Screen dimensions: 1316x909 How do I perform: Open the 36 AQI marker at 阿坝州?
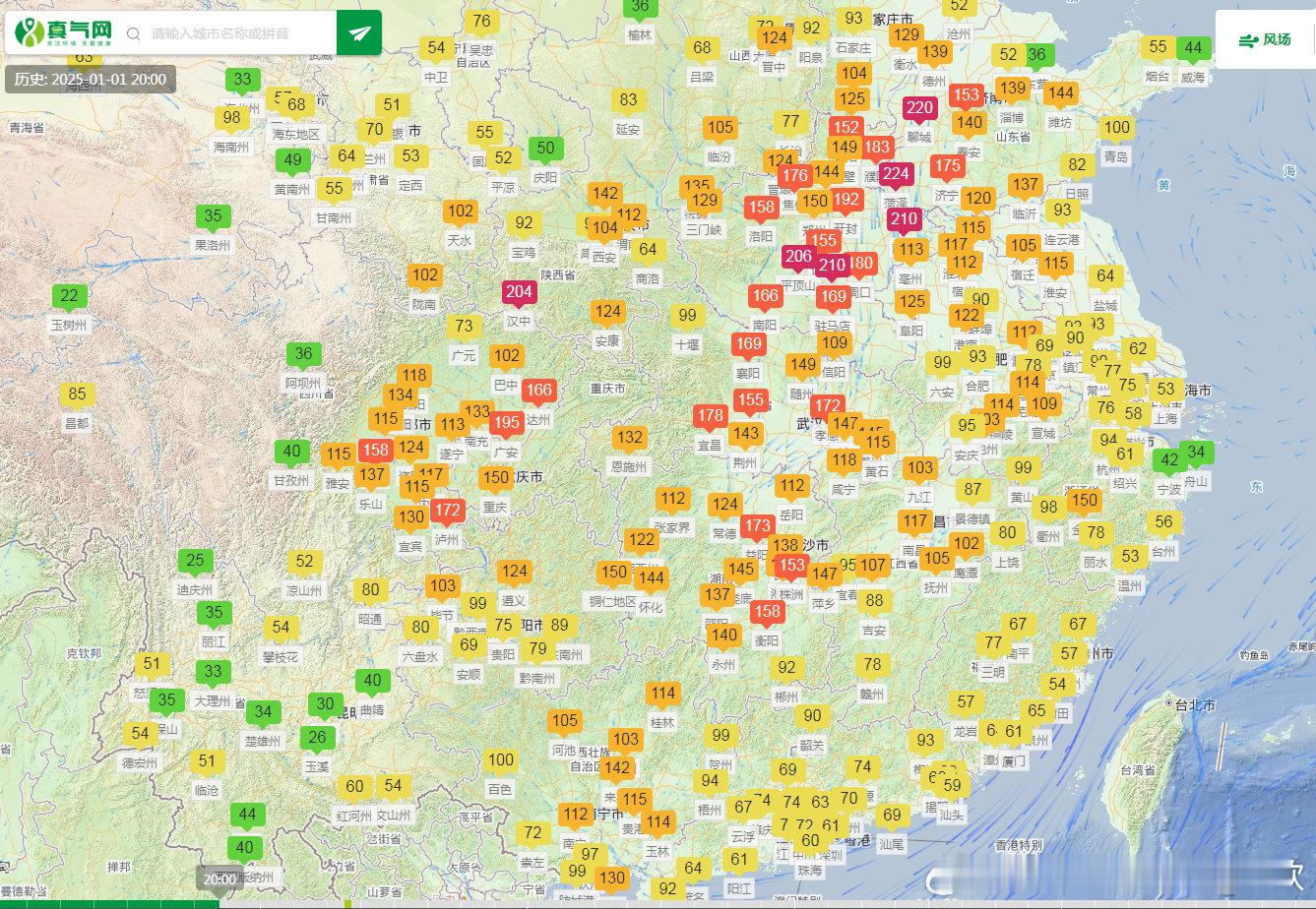coord(304,355)
